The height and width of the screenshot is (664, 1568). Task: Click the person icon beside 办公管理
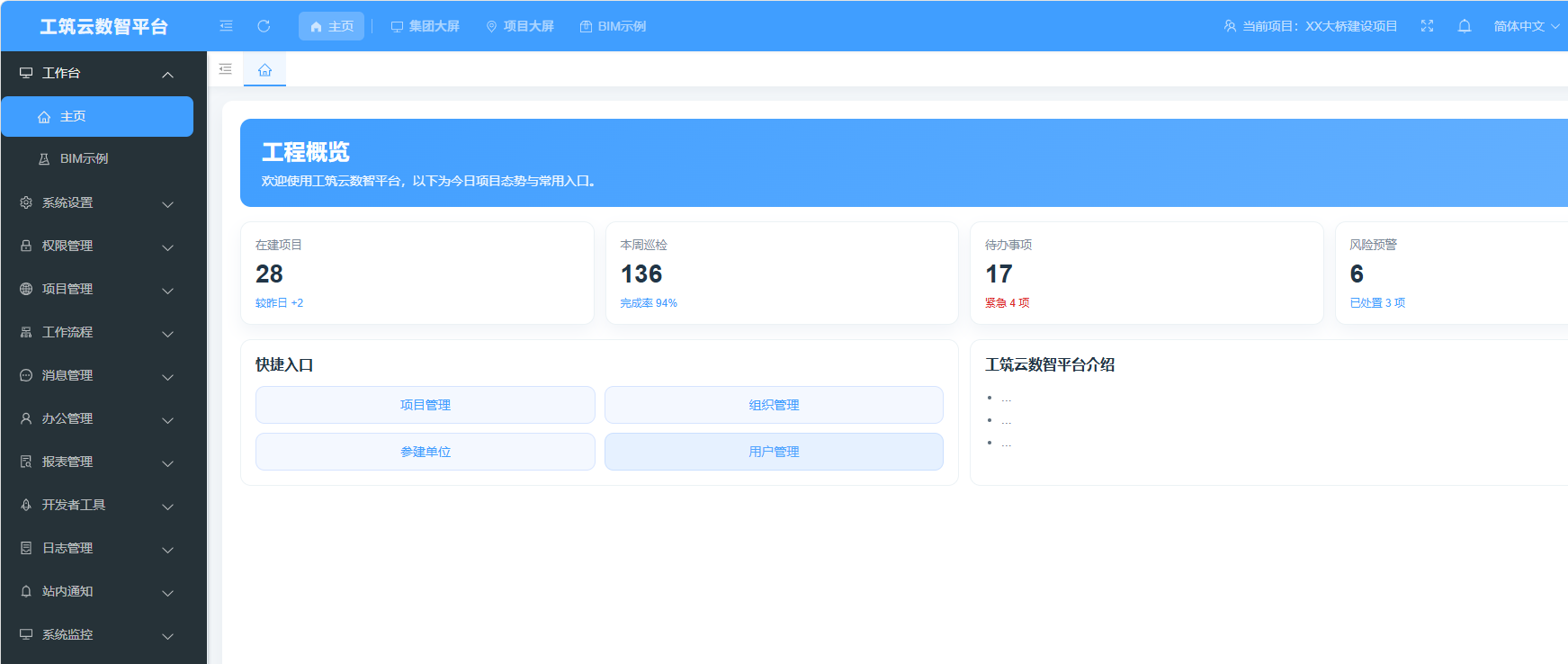point(26,418)
